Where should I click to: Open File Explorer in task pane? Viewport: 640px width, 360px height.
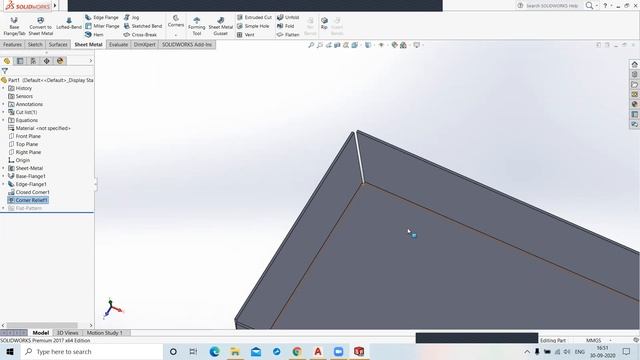(x=634, y=84)
